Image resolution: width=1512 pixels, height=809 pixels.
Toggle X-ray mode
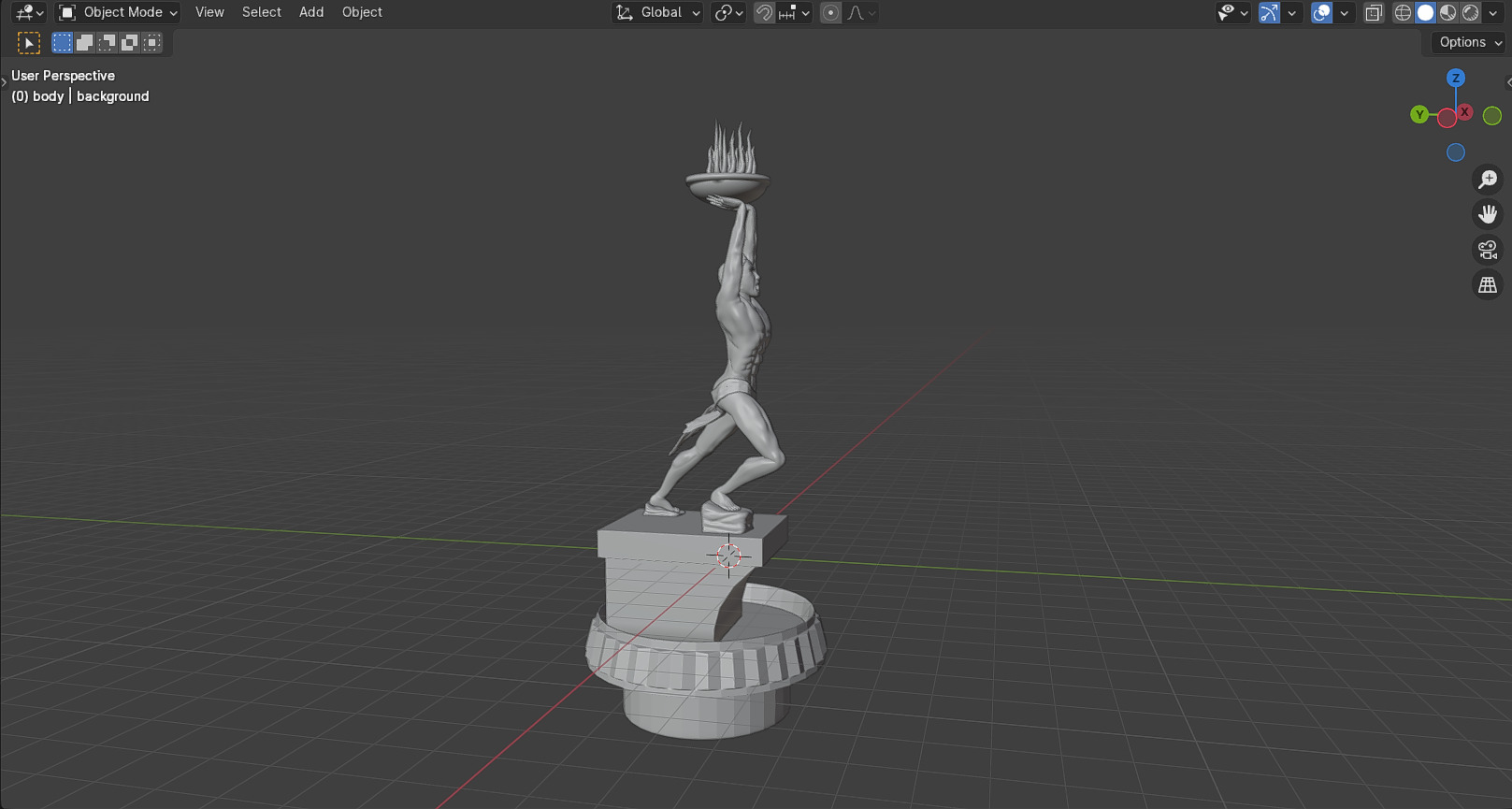(1374, 12)
